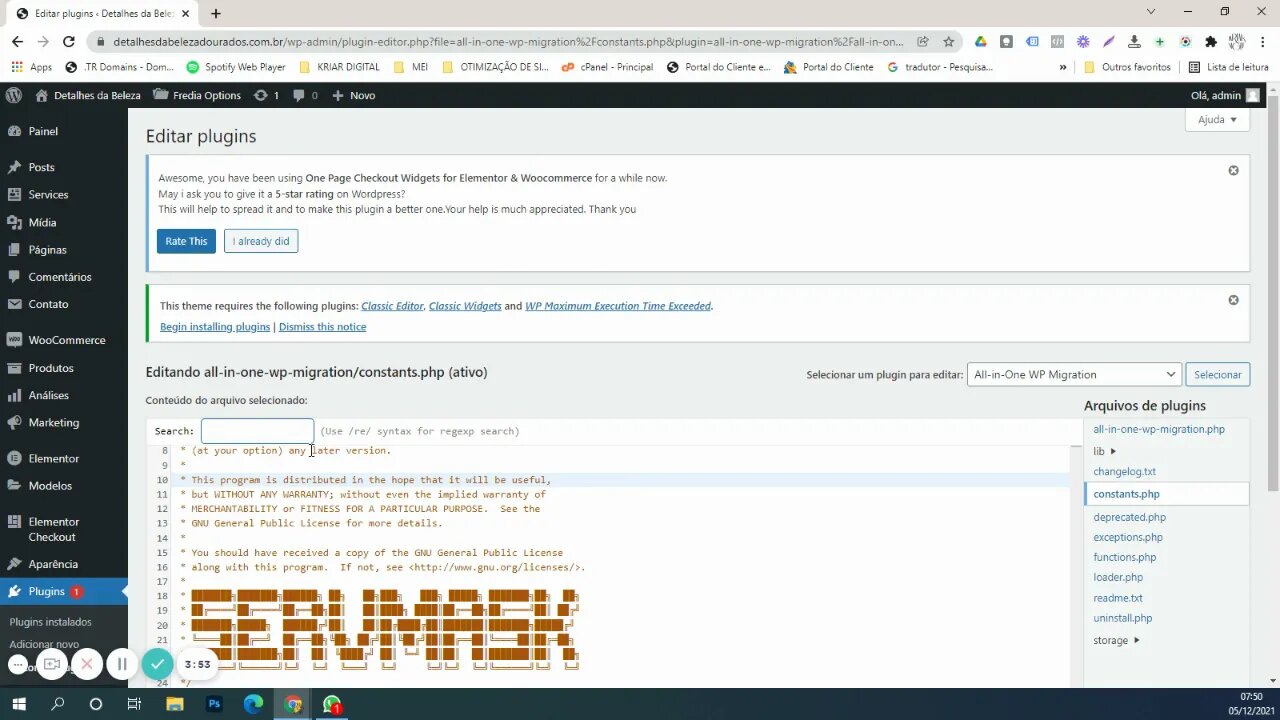Open WP Maximum Execution Time Exceeded link

618,306
